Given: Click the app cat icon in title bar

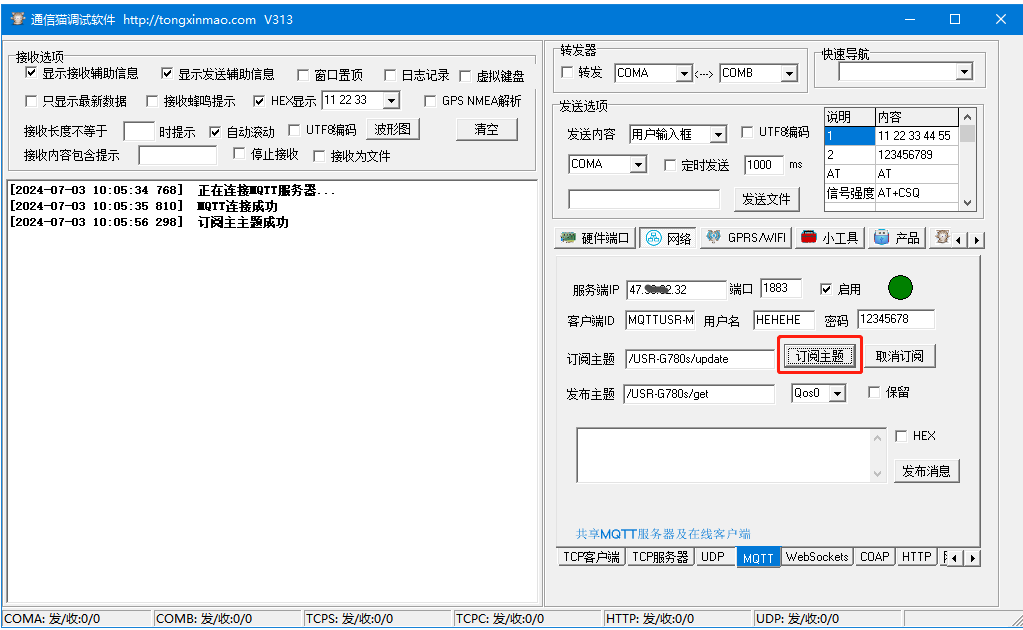Looking at the screenshot, I should click(x=17, y=19).
